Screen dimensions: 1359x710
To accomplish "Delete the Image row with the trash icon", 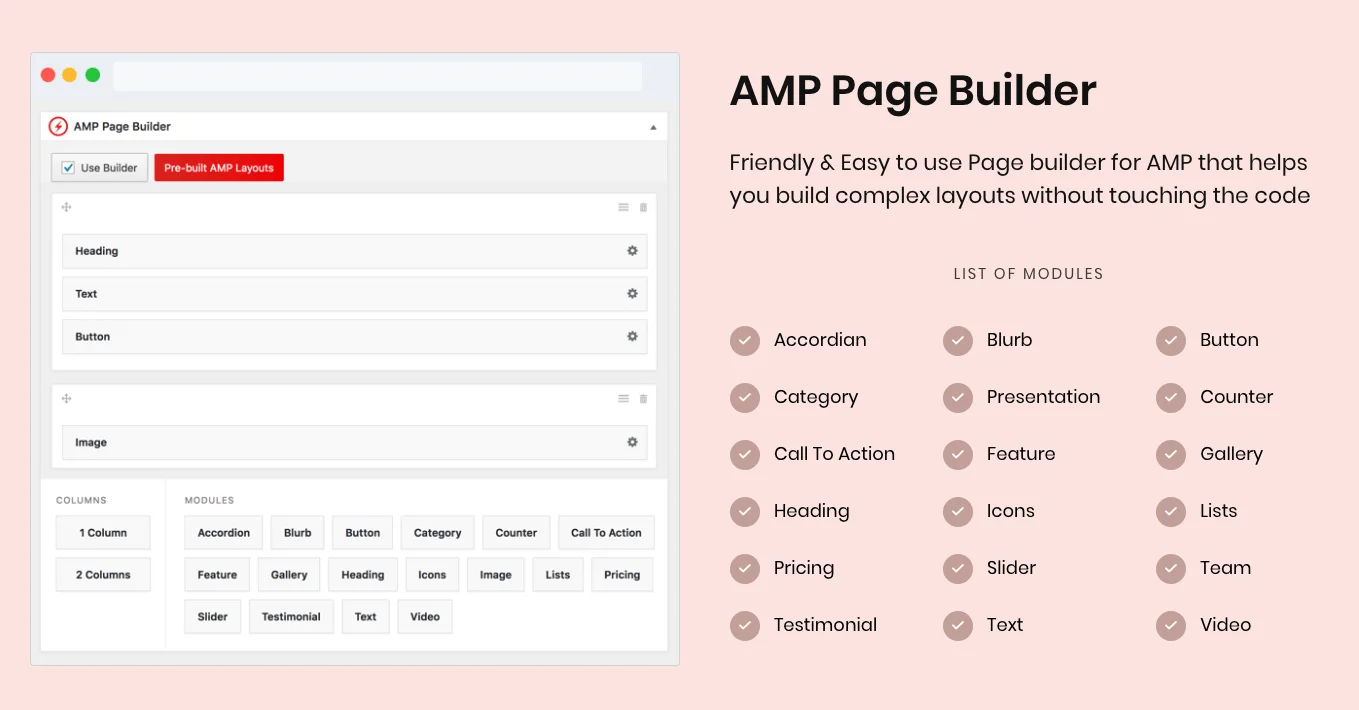I will pyautogui.click(x=643, y=398).
